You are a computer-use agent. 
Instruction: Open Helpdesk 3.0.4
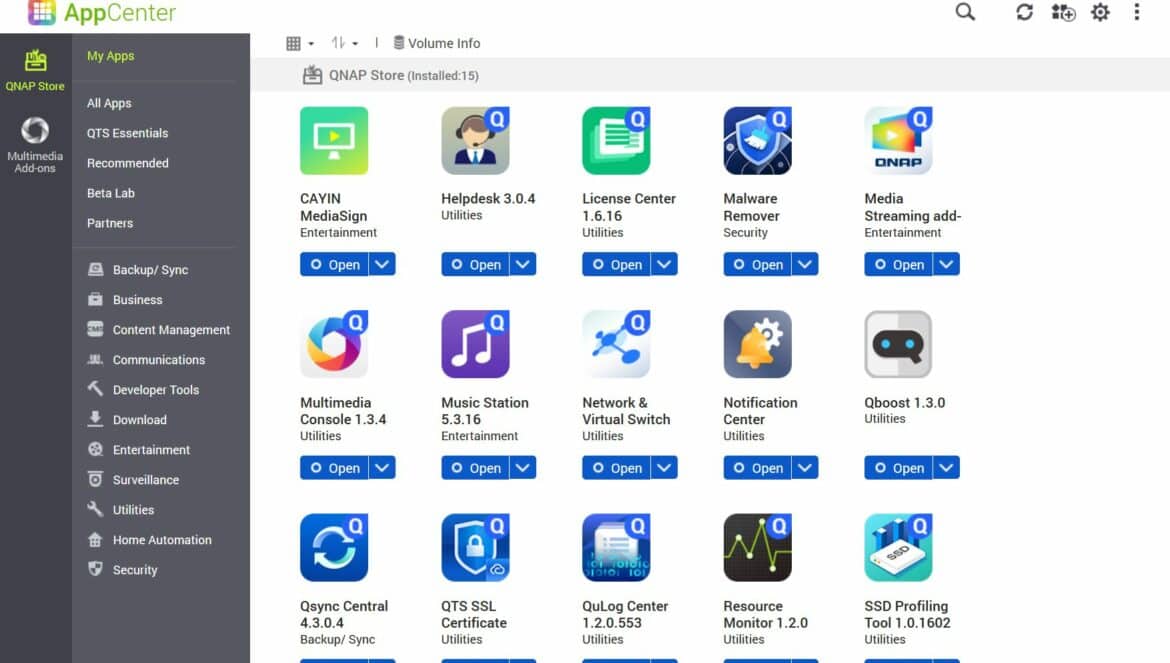tap(475, 264)
